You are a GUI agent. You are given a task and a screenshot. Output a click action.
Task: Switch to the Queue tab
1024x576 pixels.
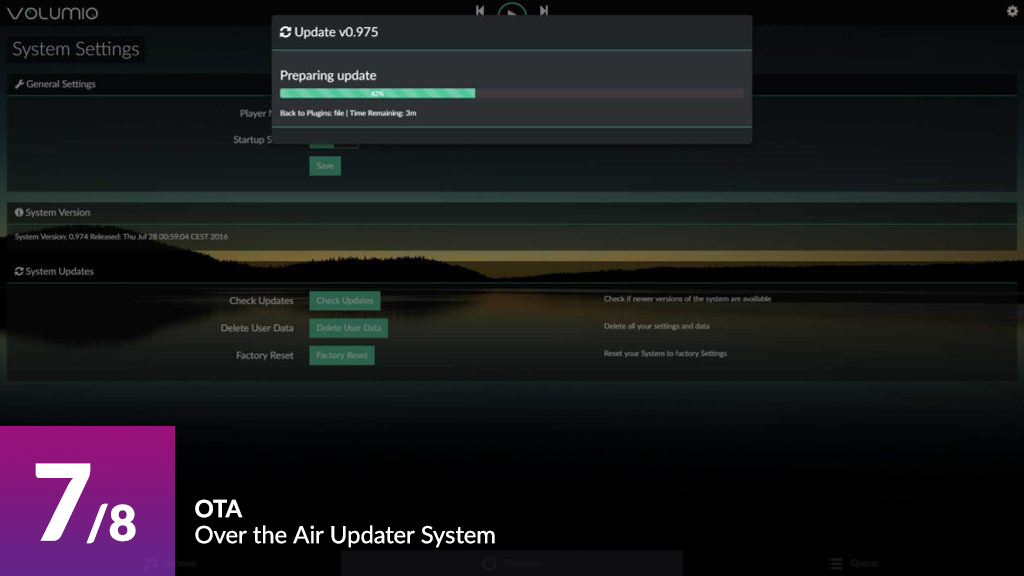(853, 563)
